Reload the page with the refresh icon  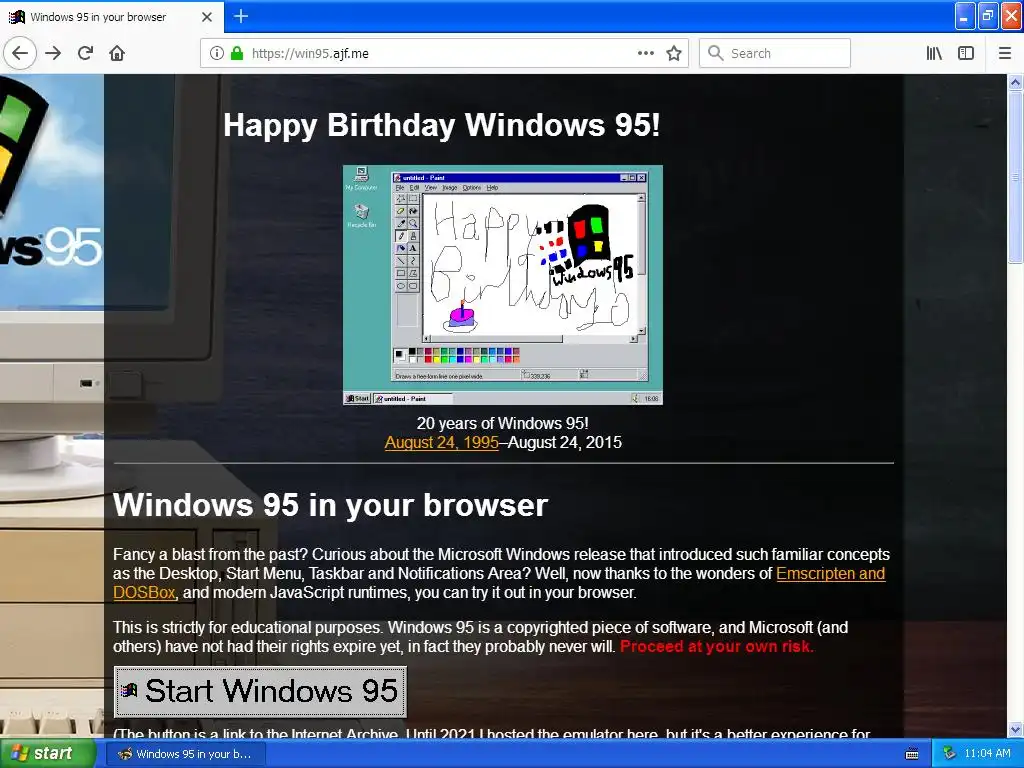coord(85,53)
